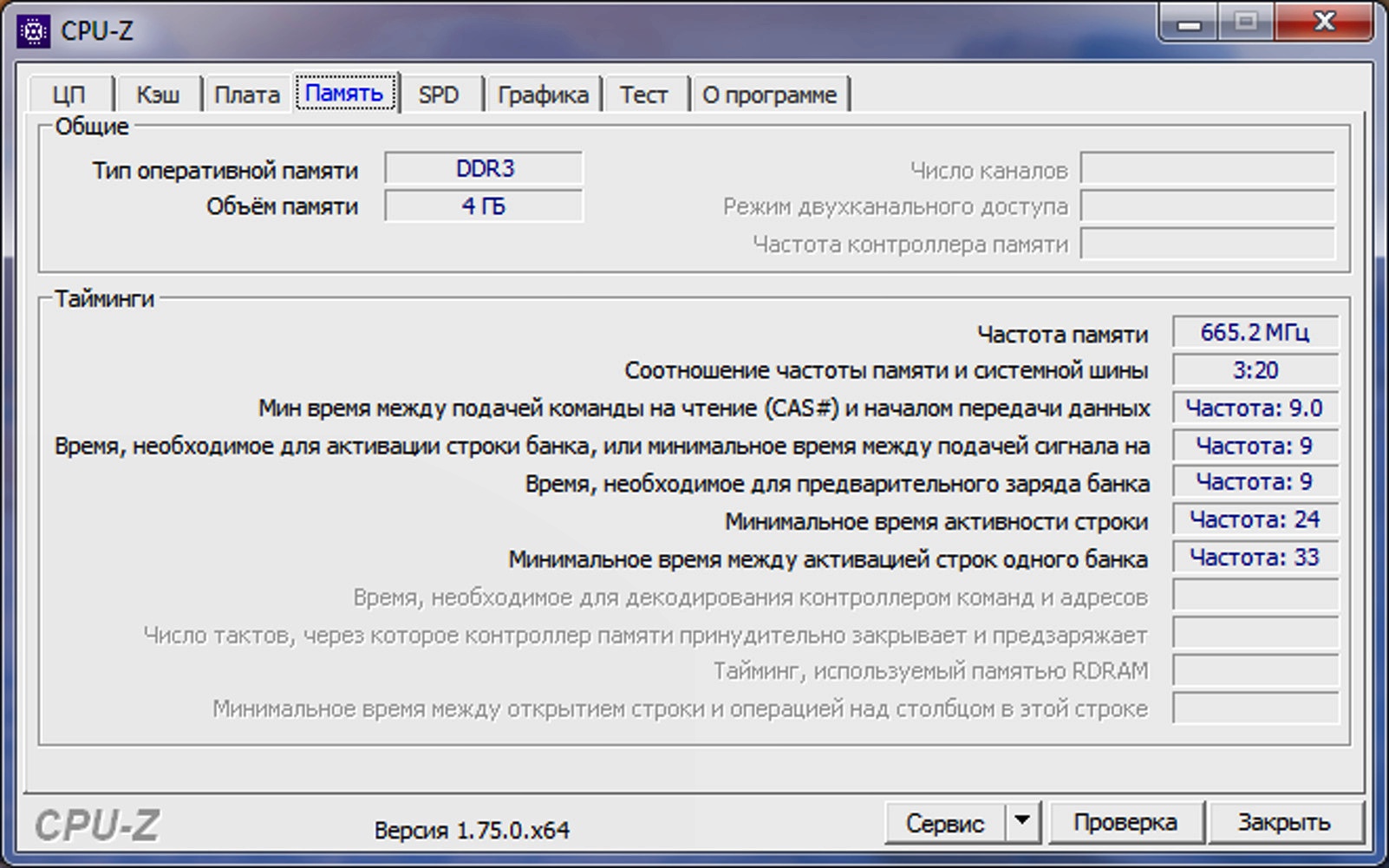
Task: Open the О программе tab
Action: 770,95
